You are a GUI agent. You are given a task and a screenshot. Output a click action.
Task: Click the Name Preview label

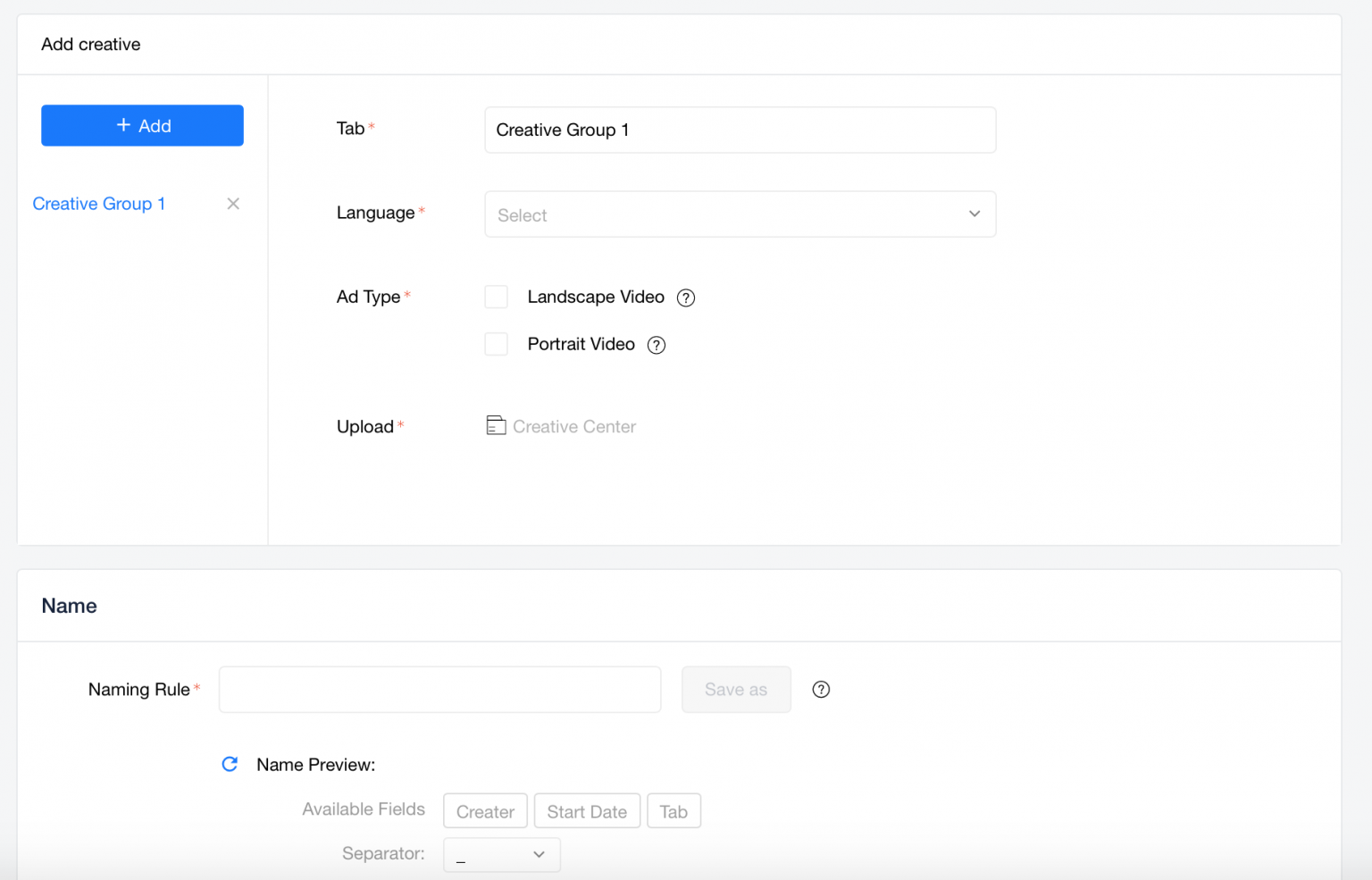[316, 765]
